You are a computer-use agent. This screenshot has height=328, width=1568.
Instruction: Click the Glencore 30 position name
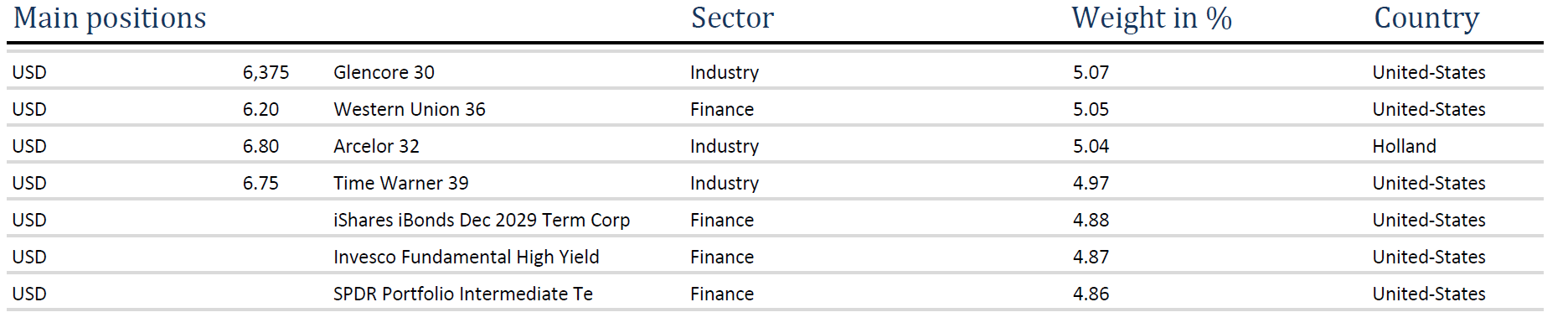384,73
